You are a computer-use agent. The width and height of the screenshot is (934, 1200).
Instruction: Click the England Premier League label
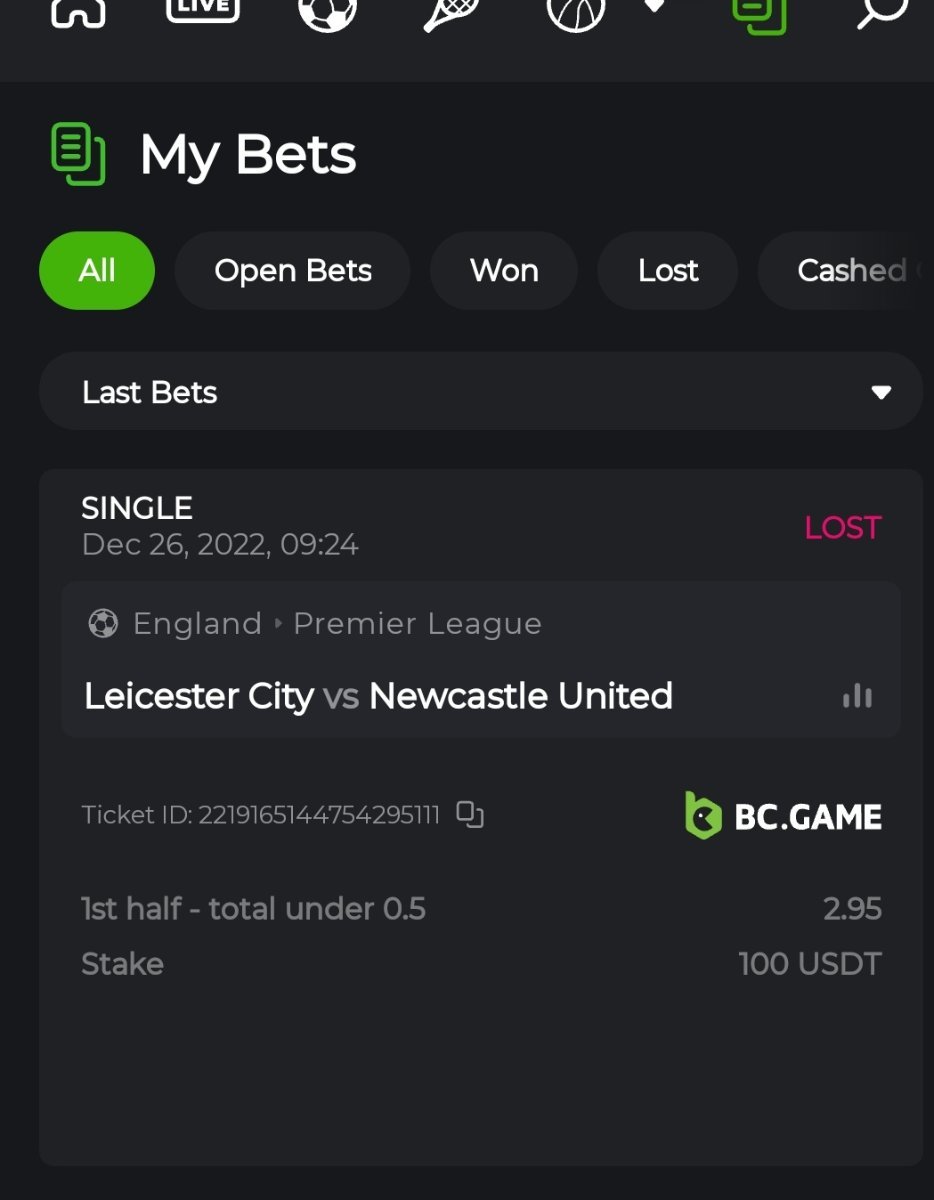coord(337,624)
